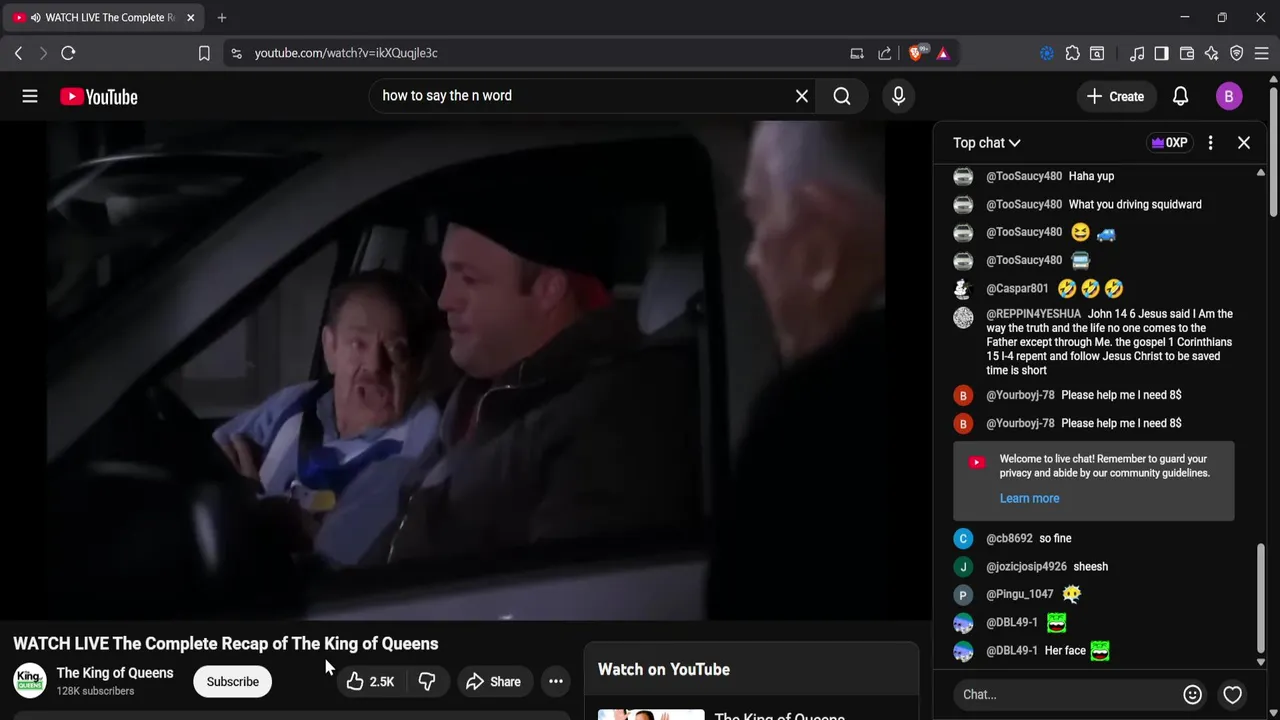Click the @Pingu_1047 chat username
Image resolution: width=1280 pixels, height=720 pixels.
coord(1020,594)
